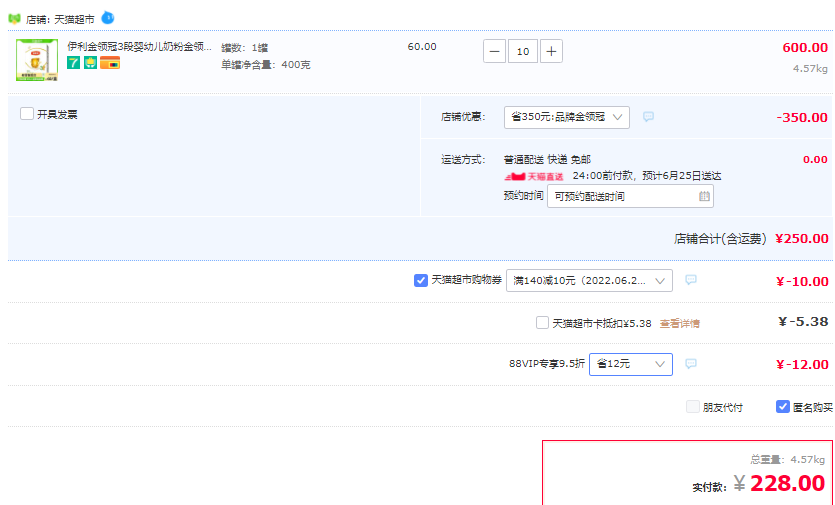Toggle the 朋友代付 checkbox
Screen dimensions: 835x505
pos(693,407)
